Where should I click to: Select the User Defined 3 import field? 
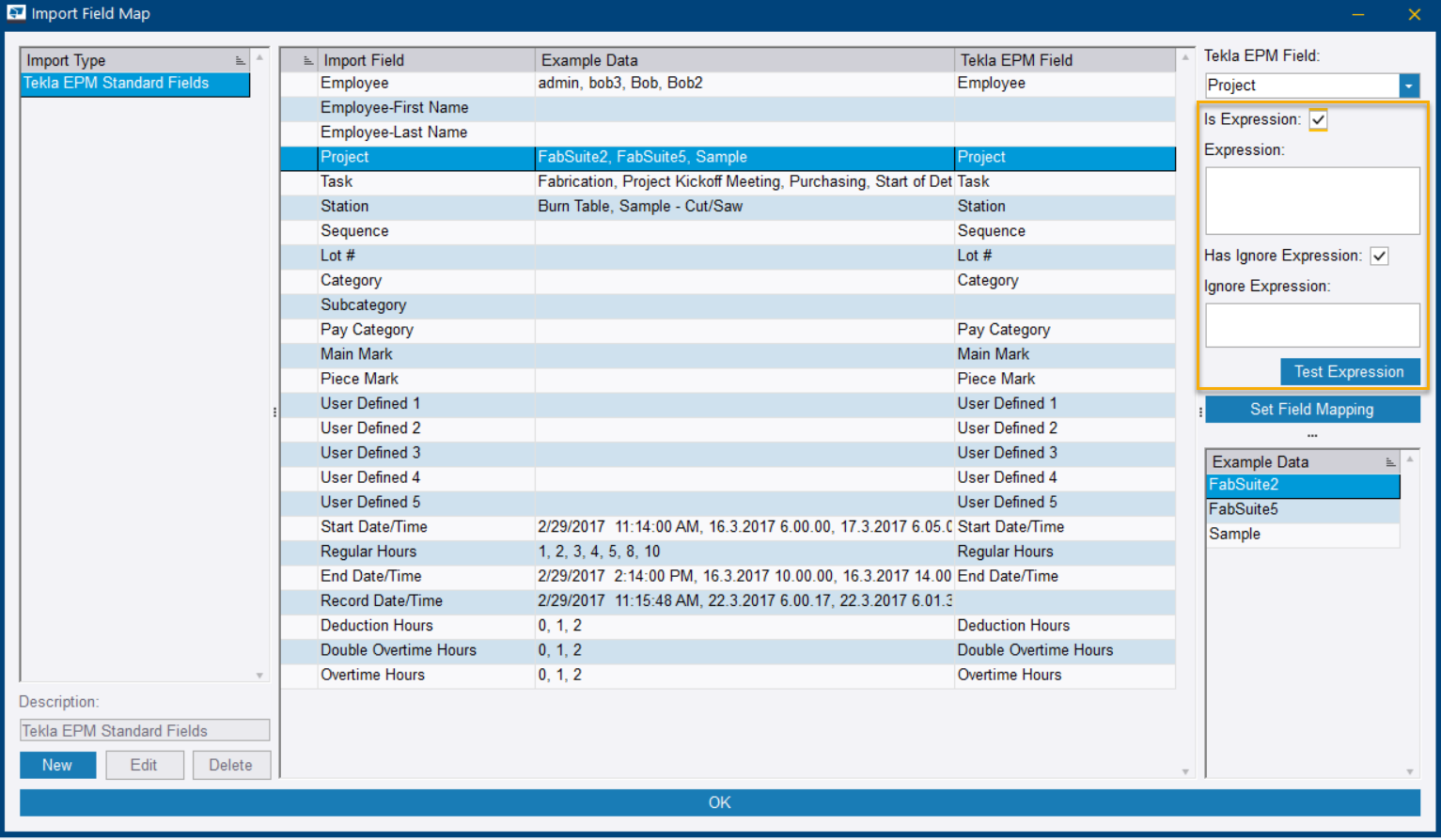[728, 453]
